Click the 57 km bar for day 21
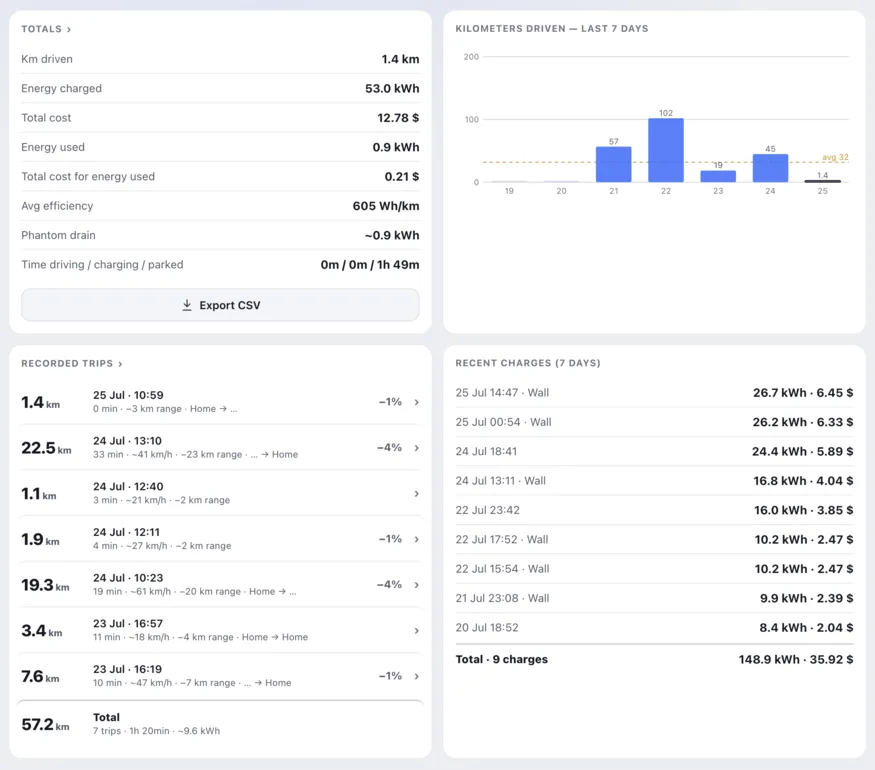875x770 pixels. pyautogui.click(x=613, y=164)
